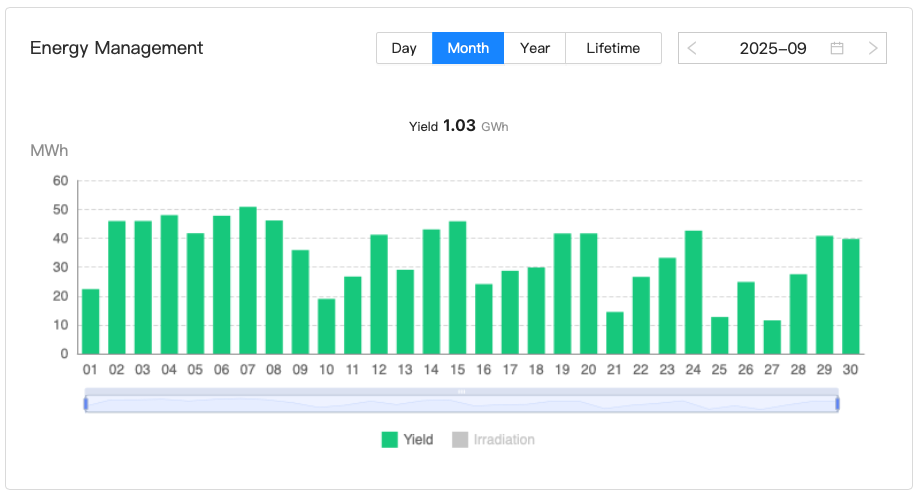Toggle the green Yield legend swatch
The image size is (920, 497).
(x=390, y=439)
